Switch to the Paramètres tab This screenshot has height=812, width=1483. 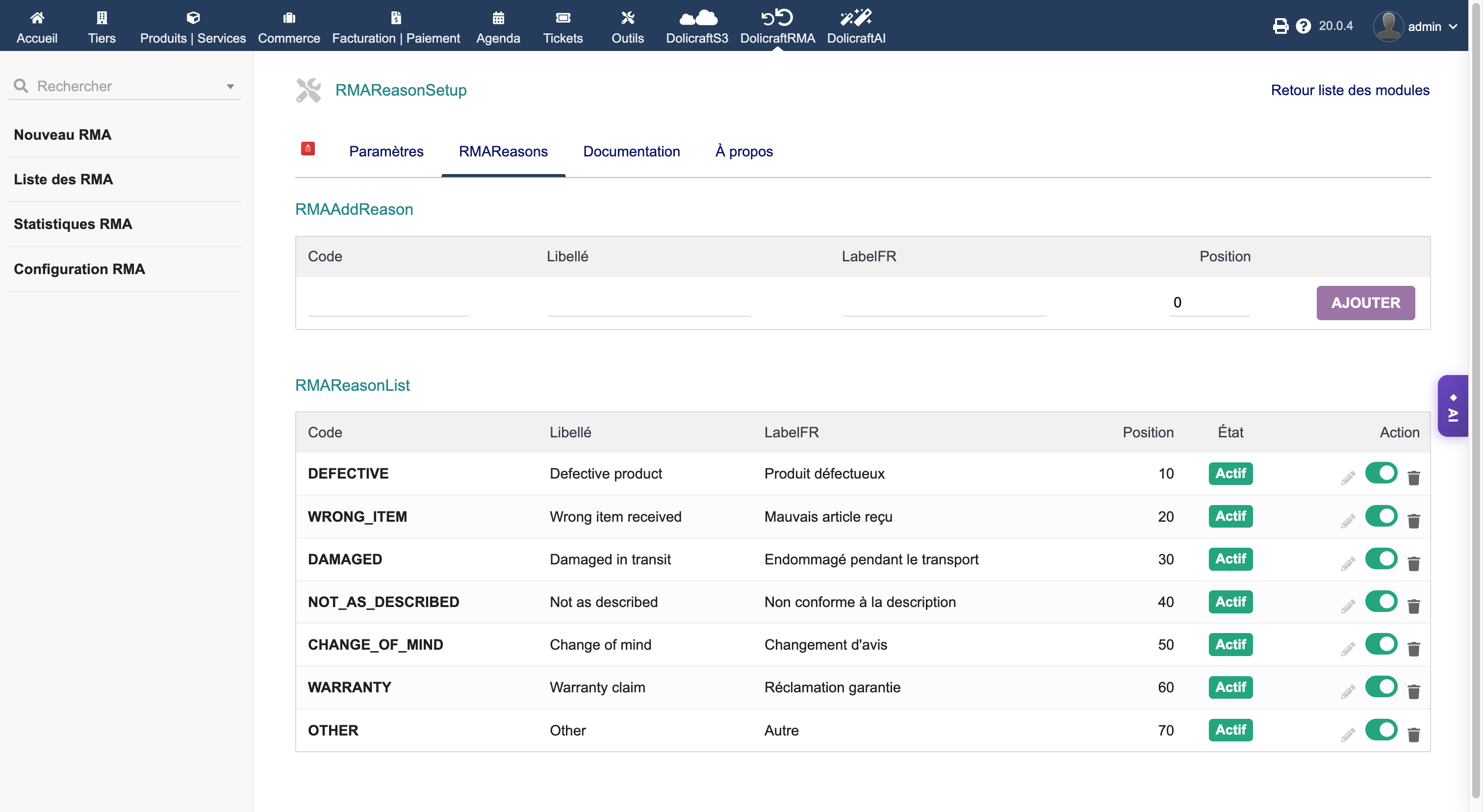386,152
